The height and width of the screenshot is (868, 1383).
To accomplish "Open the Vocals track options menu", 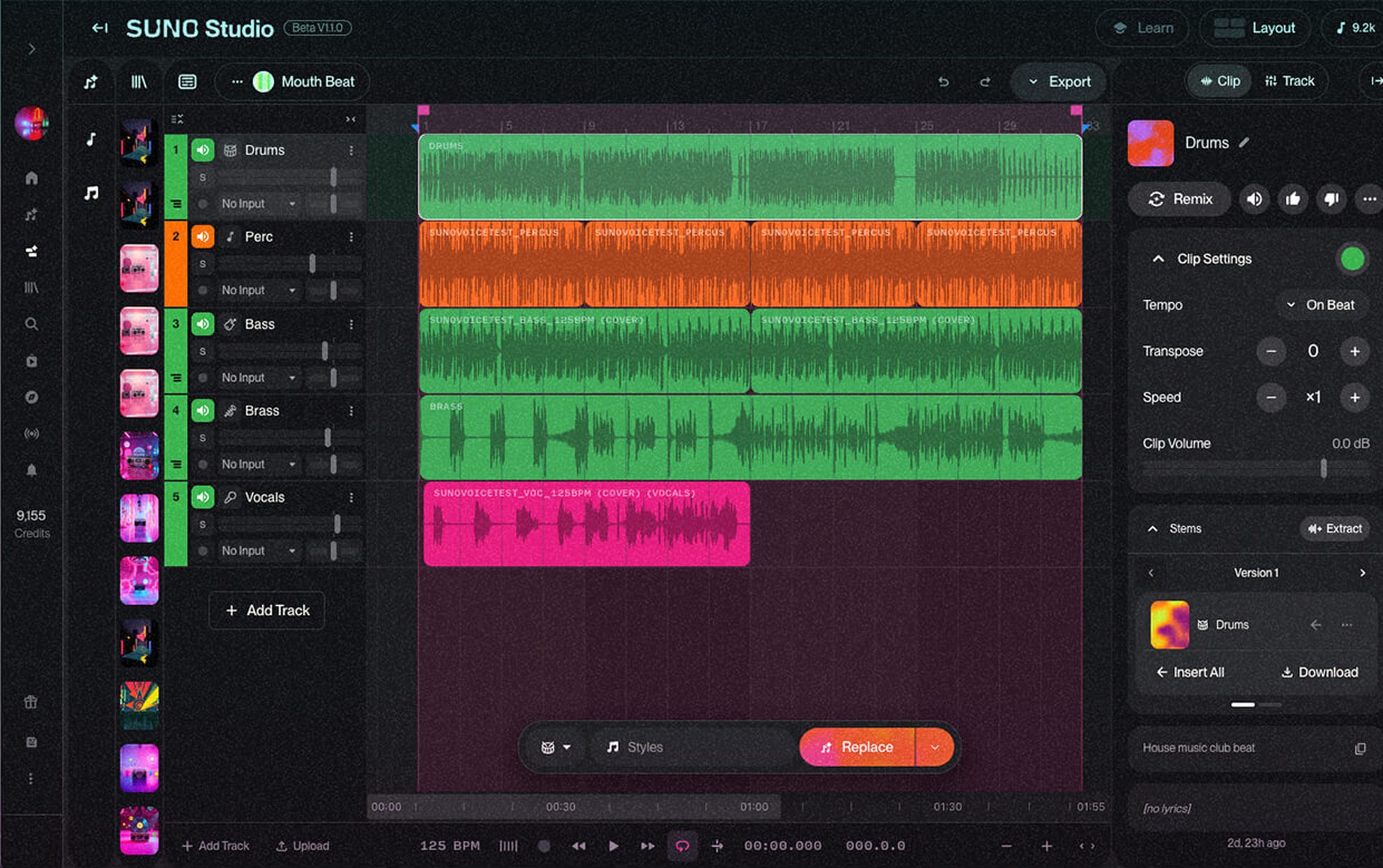I will click(x=351, y=497).
